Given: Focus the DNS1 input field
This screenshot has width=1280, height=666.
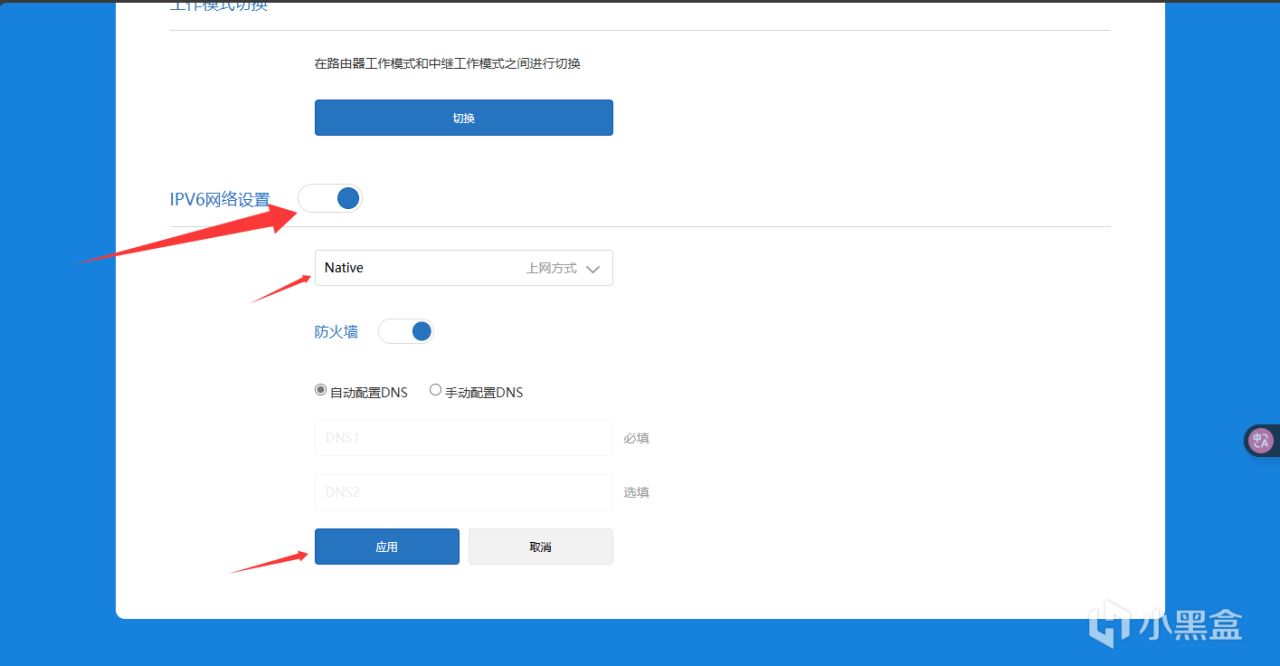Looking at the screenshot, I should 463,438.
